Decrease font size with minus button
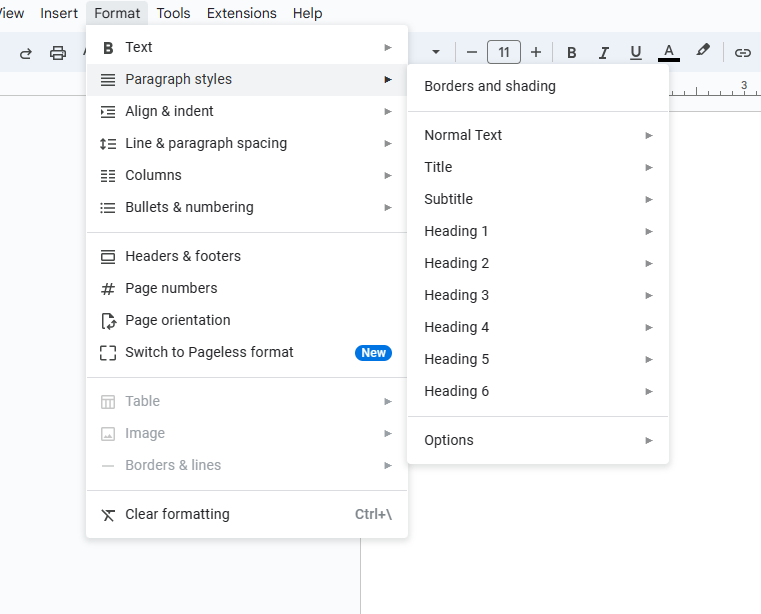Image resolution: width=761 pixels, height=614 pixels. pos(471,52)
